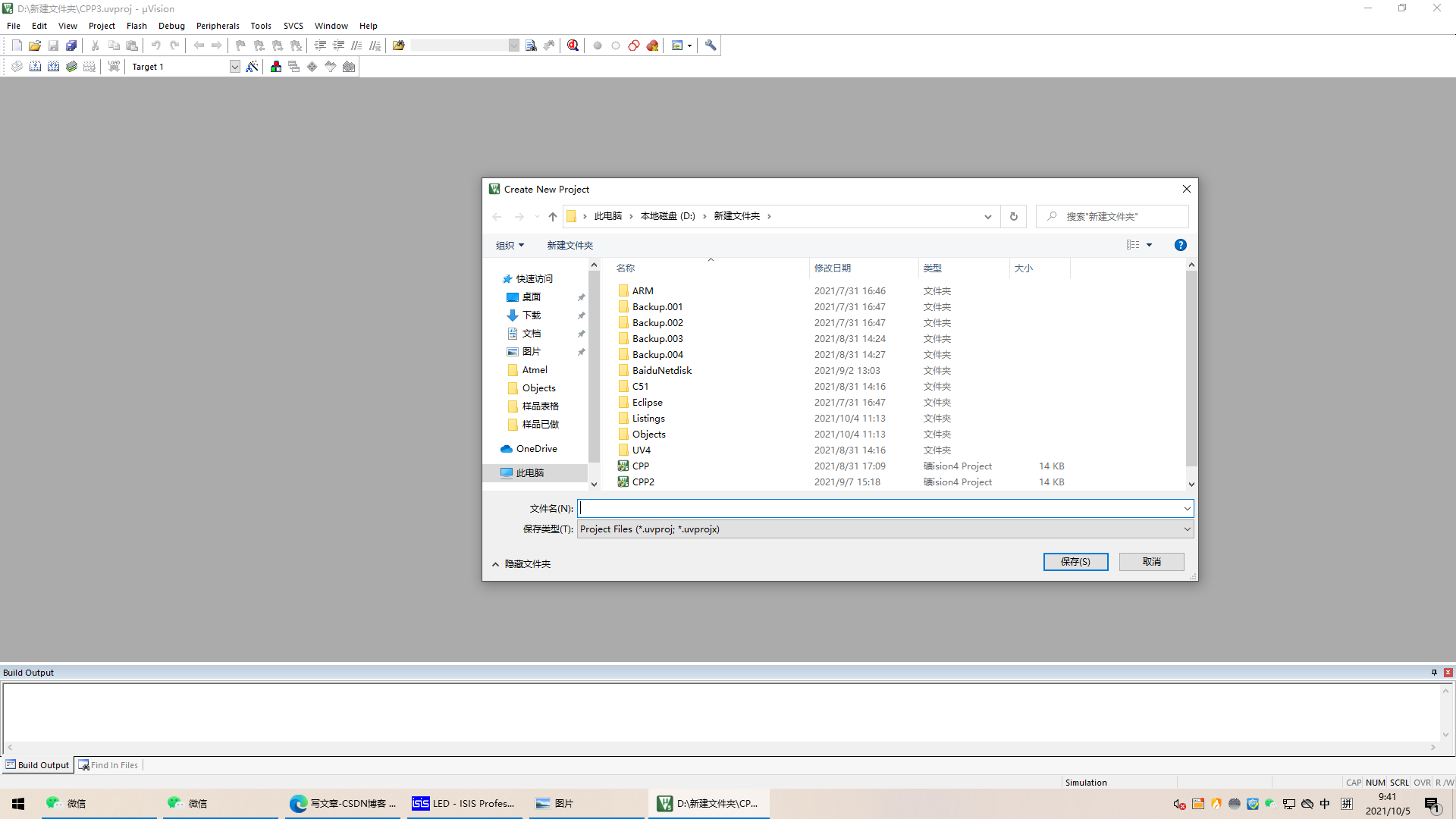Click Cancel button in Create New Project
1456x819 pixels.
pos(1152,561)
